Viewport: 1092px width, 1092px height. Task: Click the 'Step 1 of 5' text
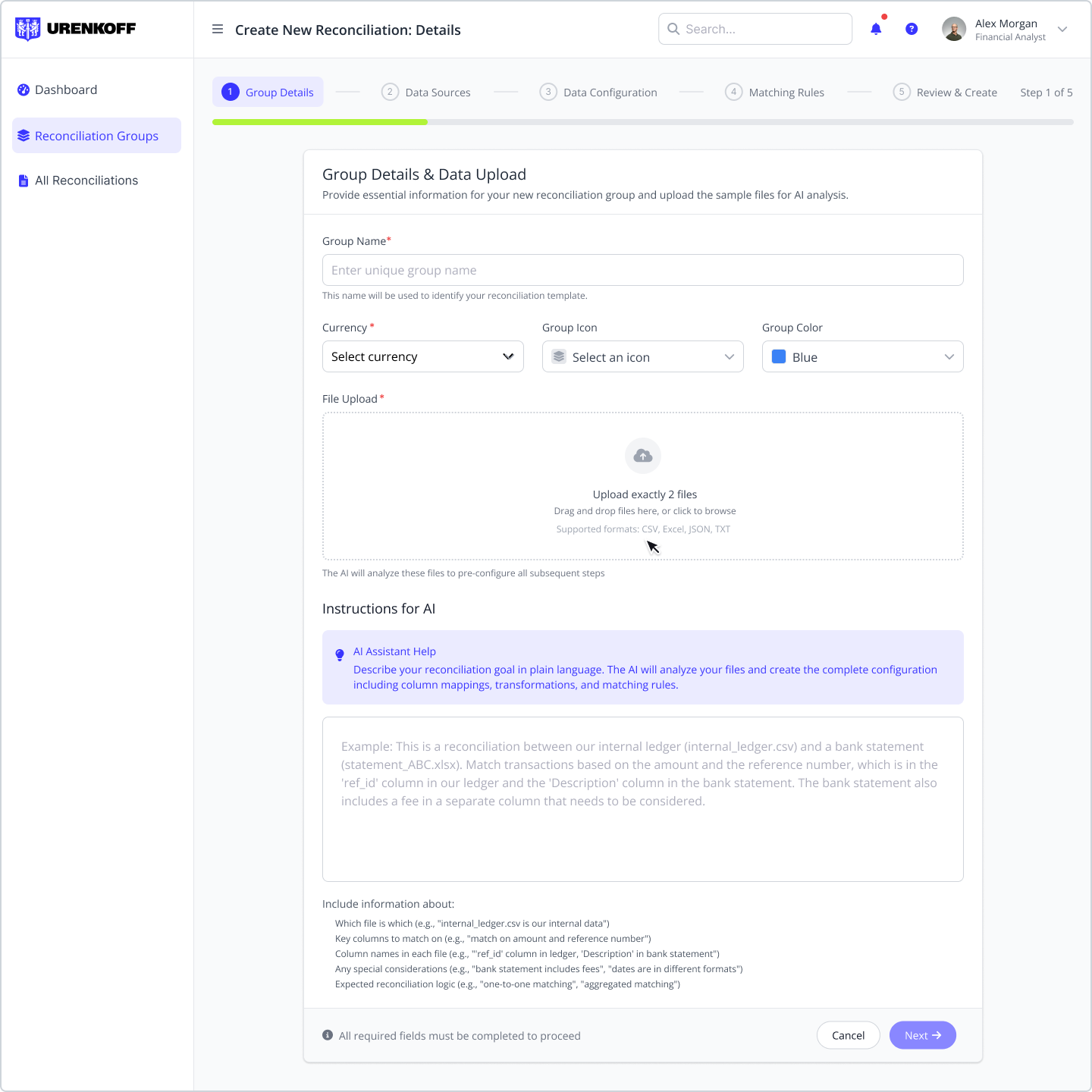coord(1046,93)
